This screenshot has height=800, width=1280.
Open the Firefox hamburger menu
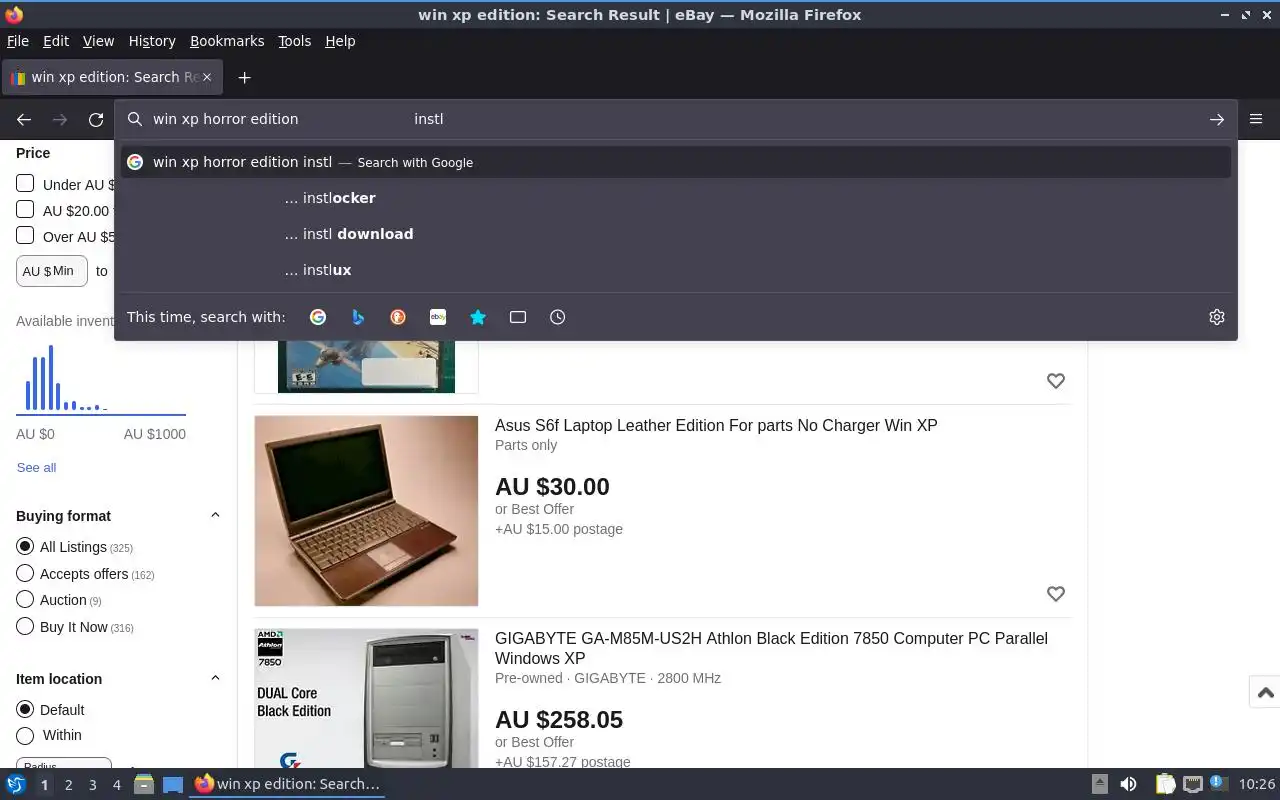[x=1256, y=119]
